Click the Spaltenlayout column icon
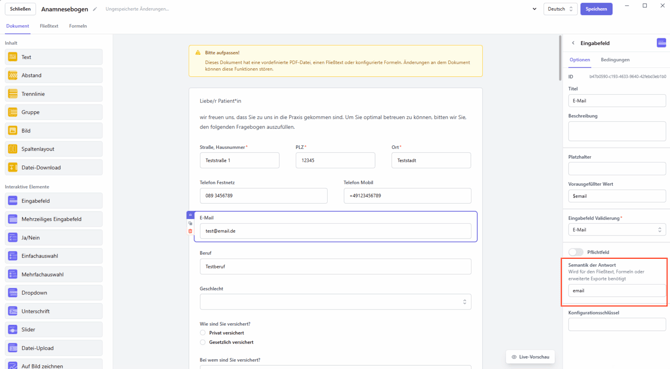The width and height of the screenshot is (670, 369). click(x=13, y=149)
